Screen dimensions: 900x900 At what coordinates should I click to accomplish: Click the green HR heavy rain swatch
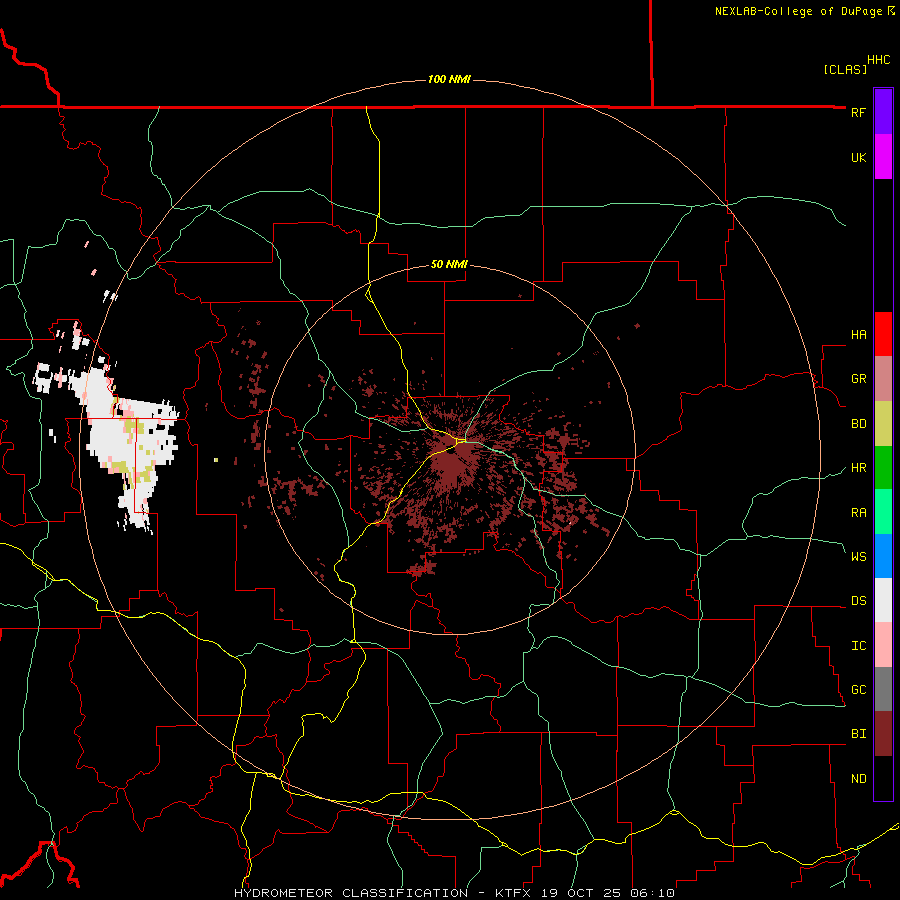883,468
